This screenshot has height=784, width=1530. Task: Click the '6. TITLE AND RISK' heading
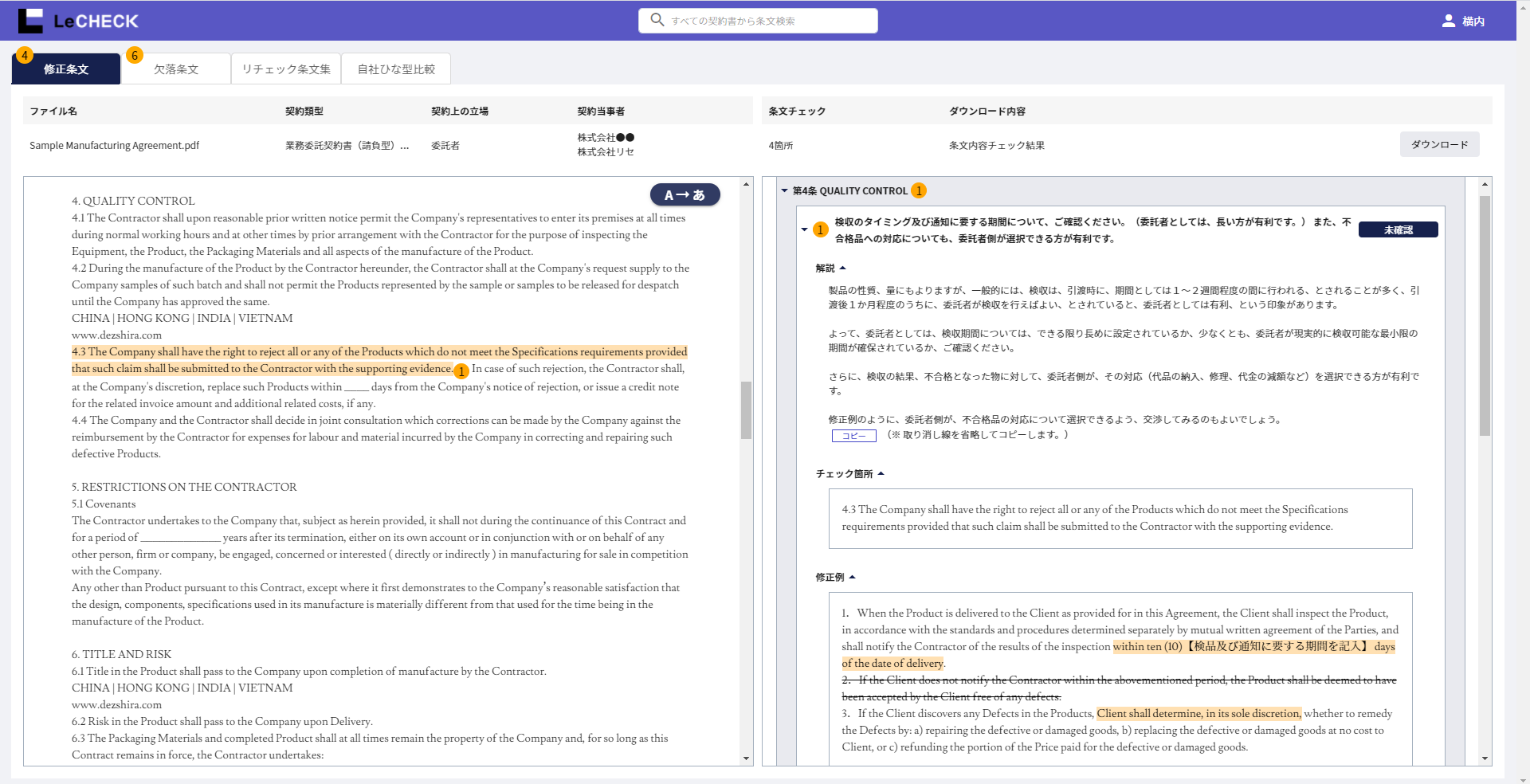pos(121,654)
